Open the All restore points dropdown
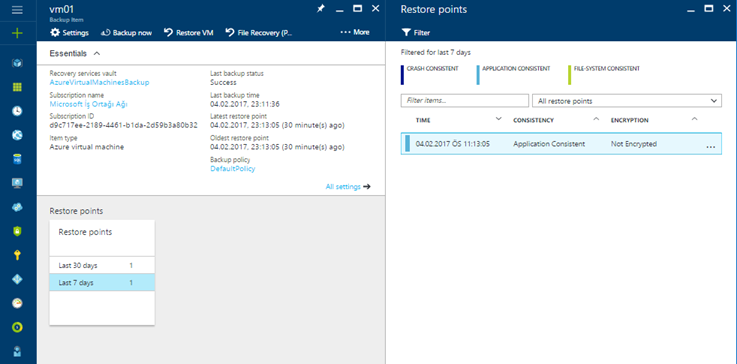 tap(627, 101)
